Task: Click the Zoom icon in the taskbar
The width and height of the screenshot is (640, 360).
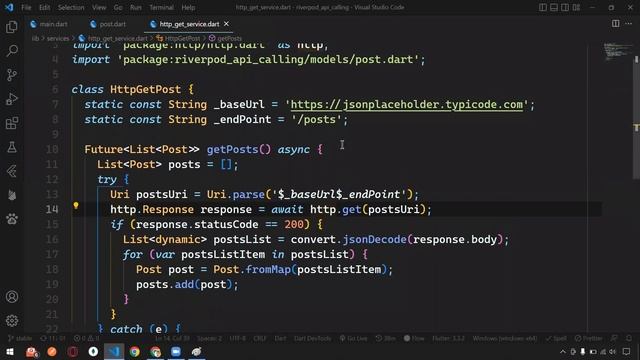Action: tap(176, 351)
